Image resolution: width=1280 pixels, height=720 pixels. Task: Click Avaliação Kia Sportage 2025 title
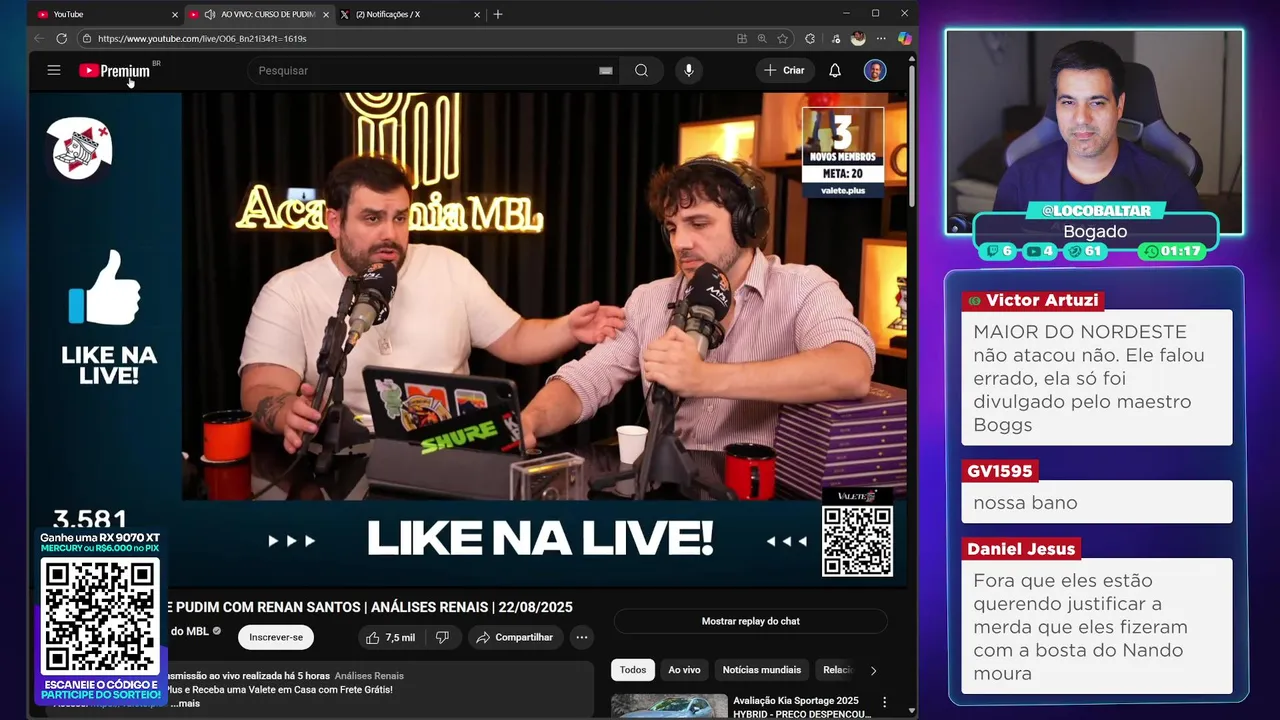802,707
